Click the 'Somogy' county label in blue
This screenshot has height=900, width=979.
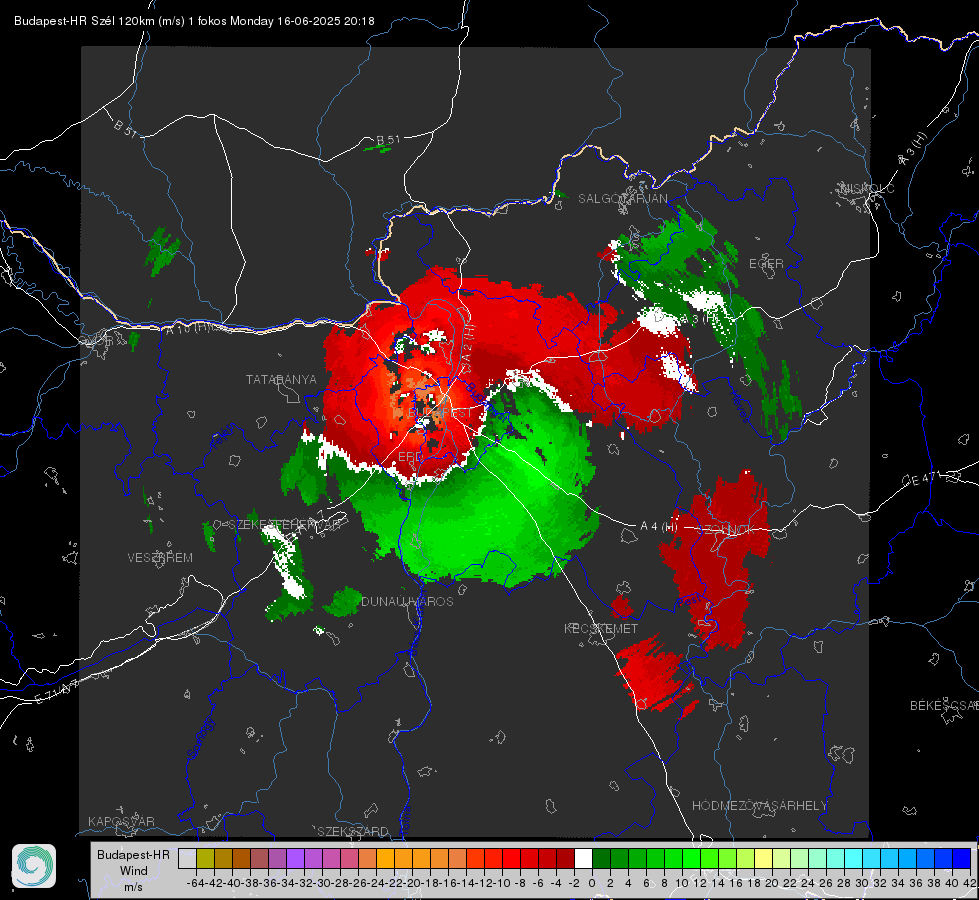tap(201, 738)
